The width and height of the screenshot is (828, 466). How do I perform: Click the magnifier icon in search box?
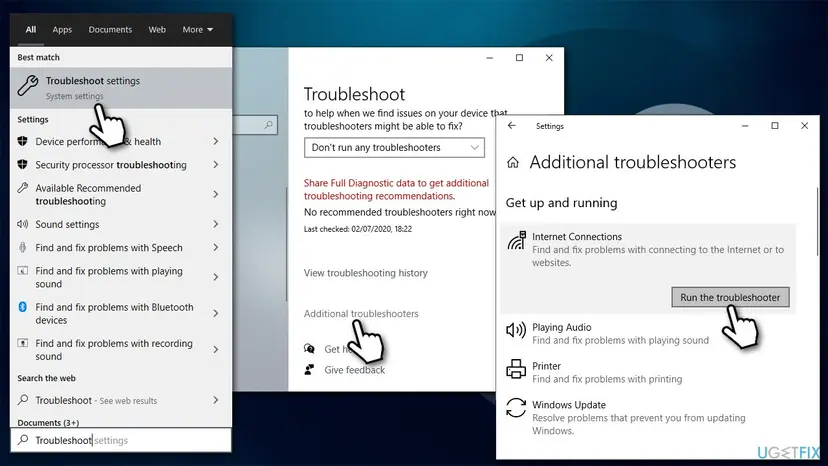coord(23,440)
